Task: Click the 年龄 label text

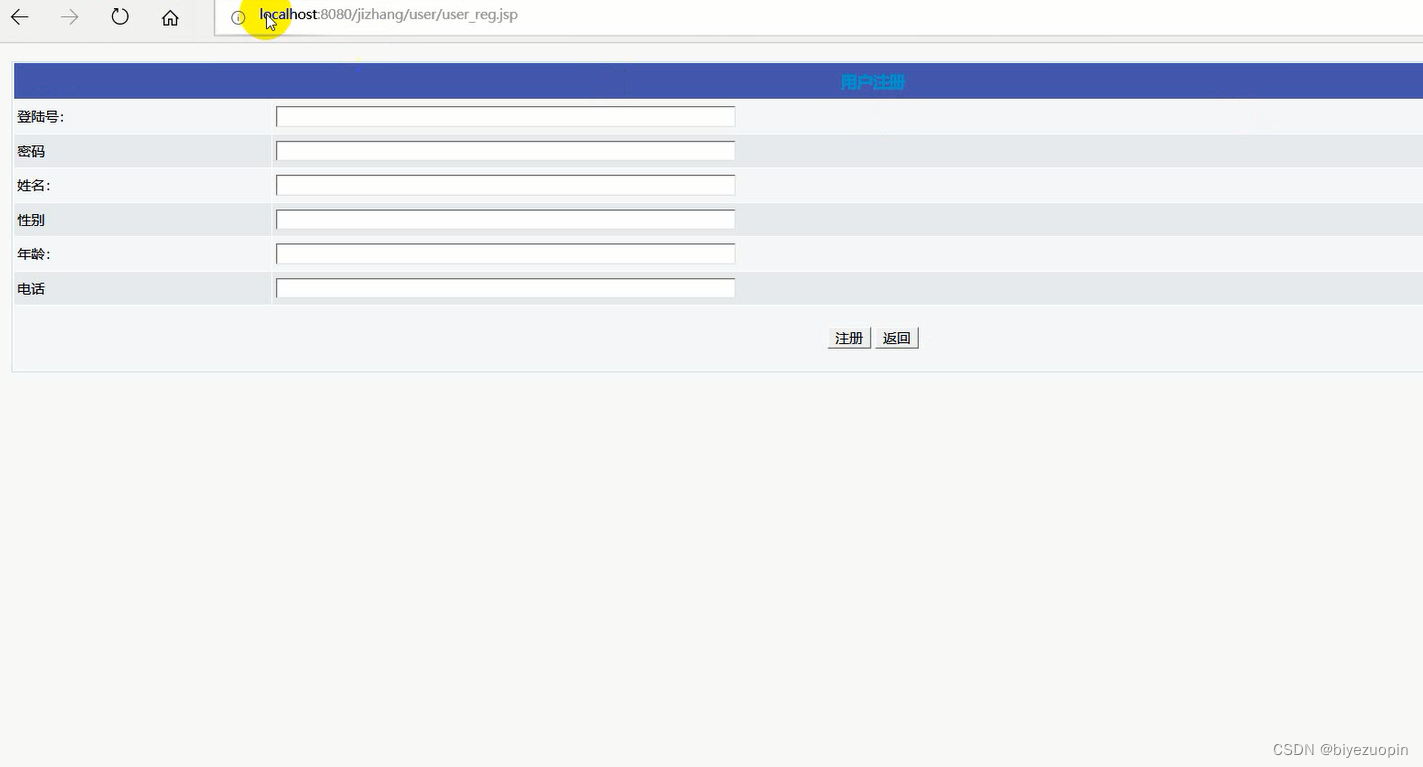Action: coord(33,254)
